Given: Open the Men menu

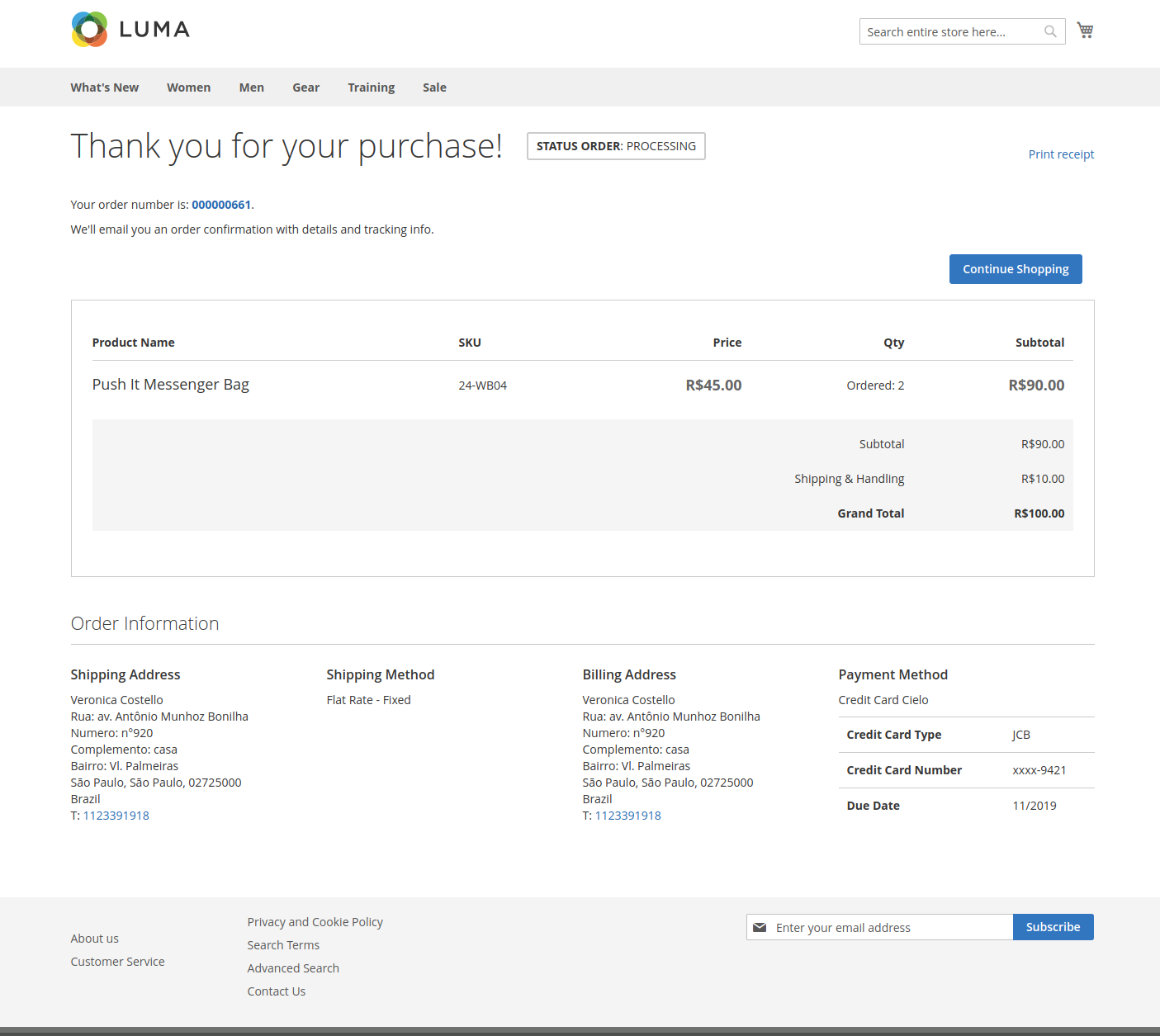Looking at the screenshot, I should coord(252,88).
